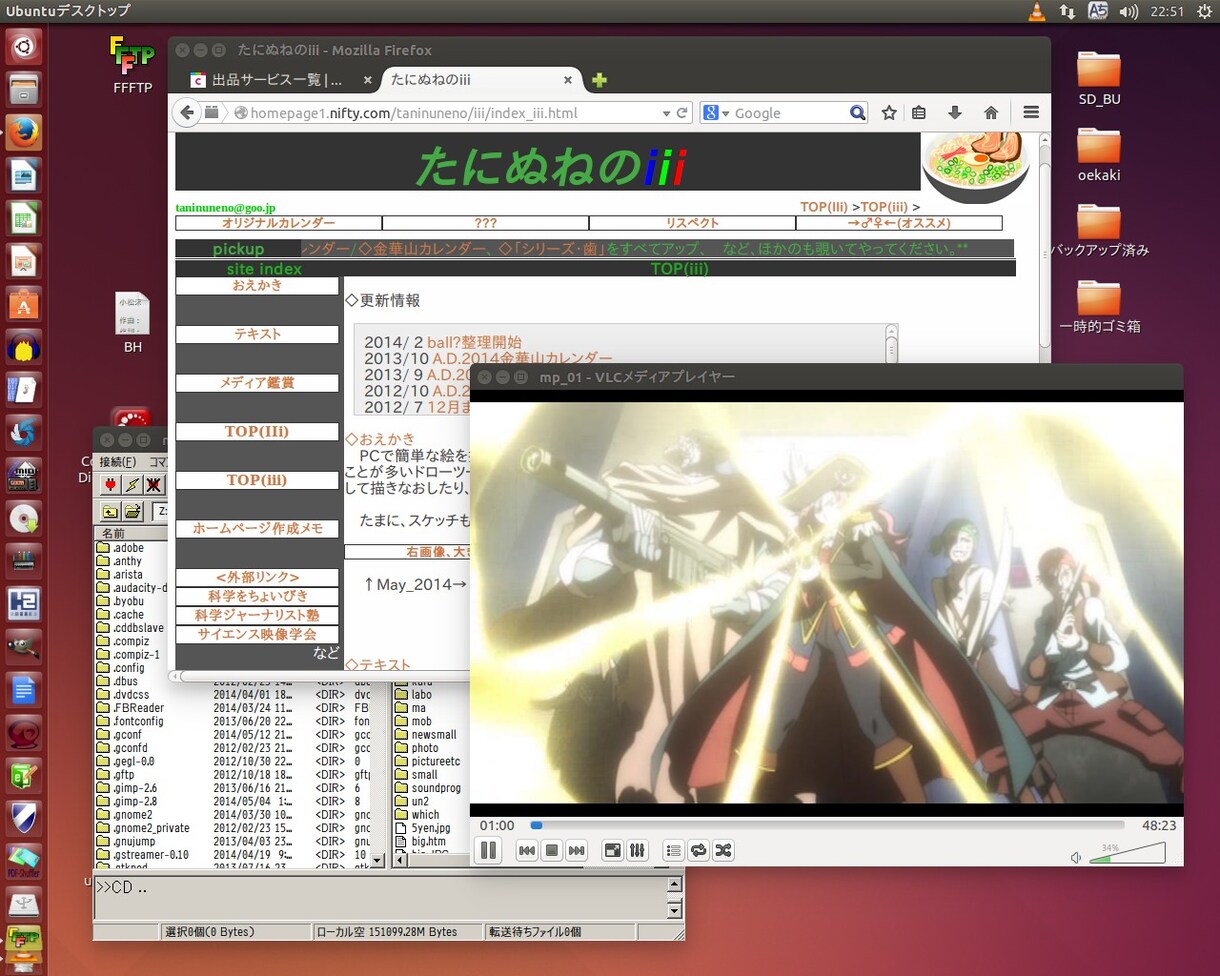Open the リスペクト link

[x=692, y=223]
